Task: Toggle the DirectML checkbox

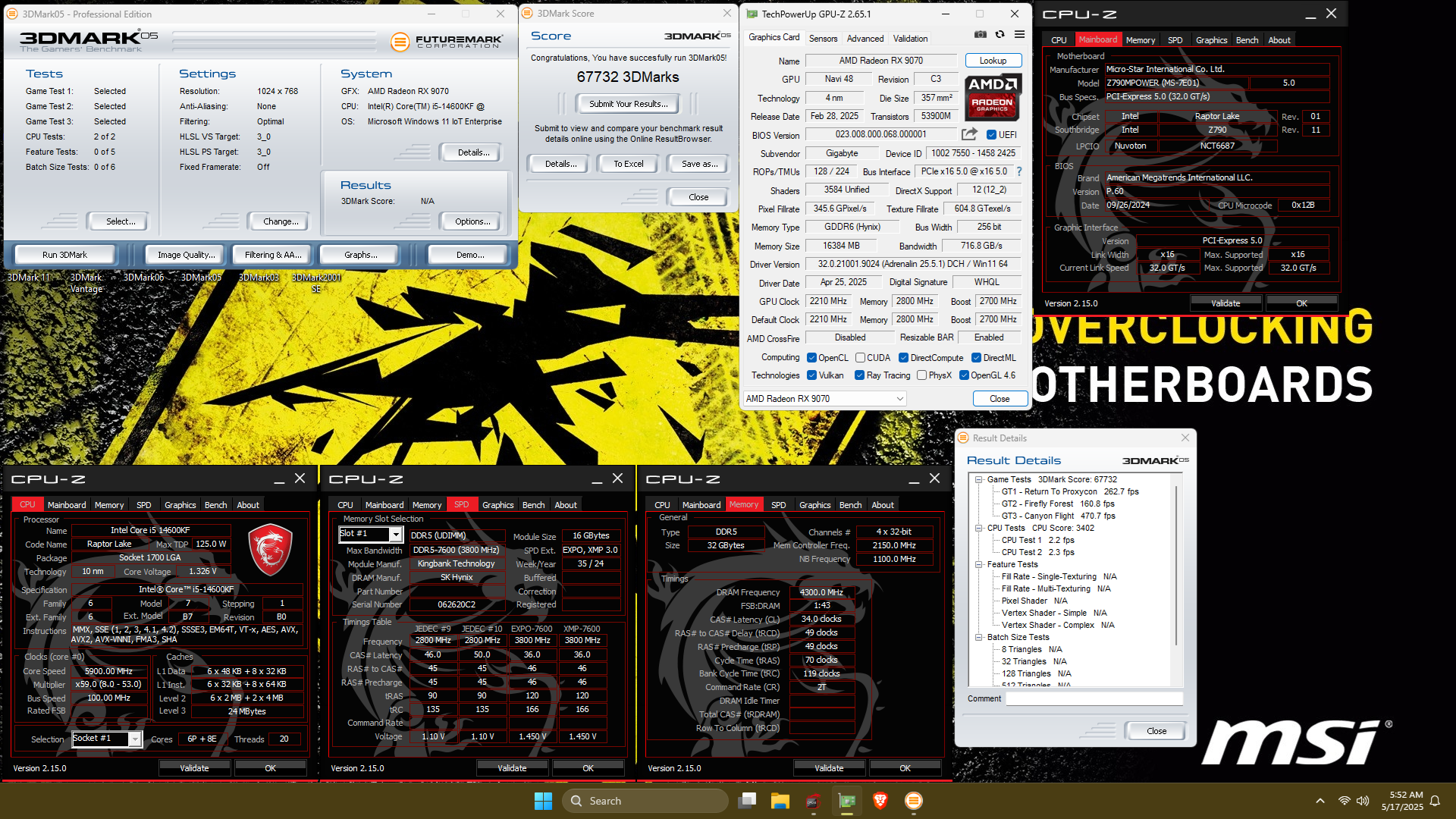Action: click(x=976, y=358)
